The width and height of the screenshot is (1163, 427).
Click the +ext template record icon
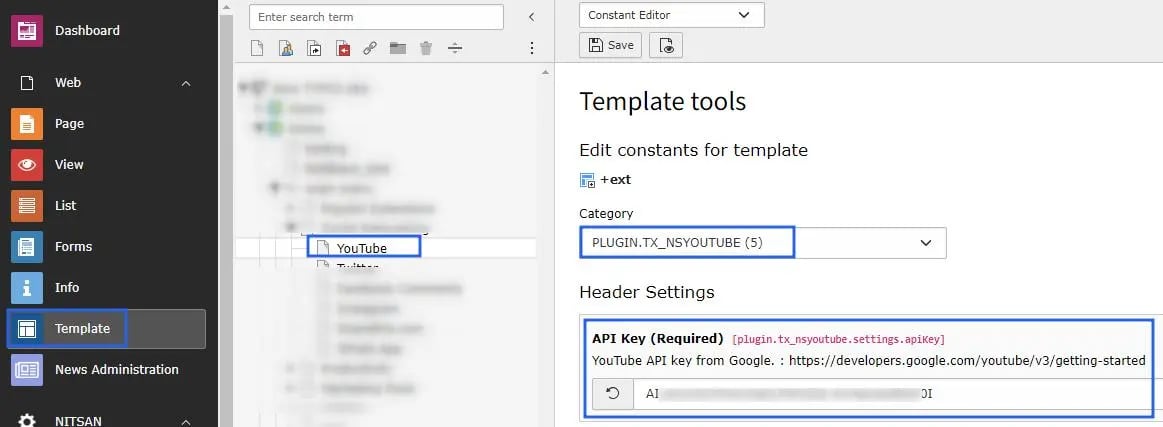point(587,180)
